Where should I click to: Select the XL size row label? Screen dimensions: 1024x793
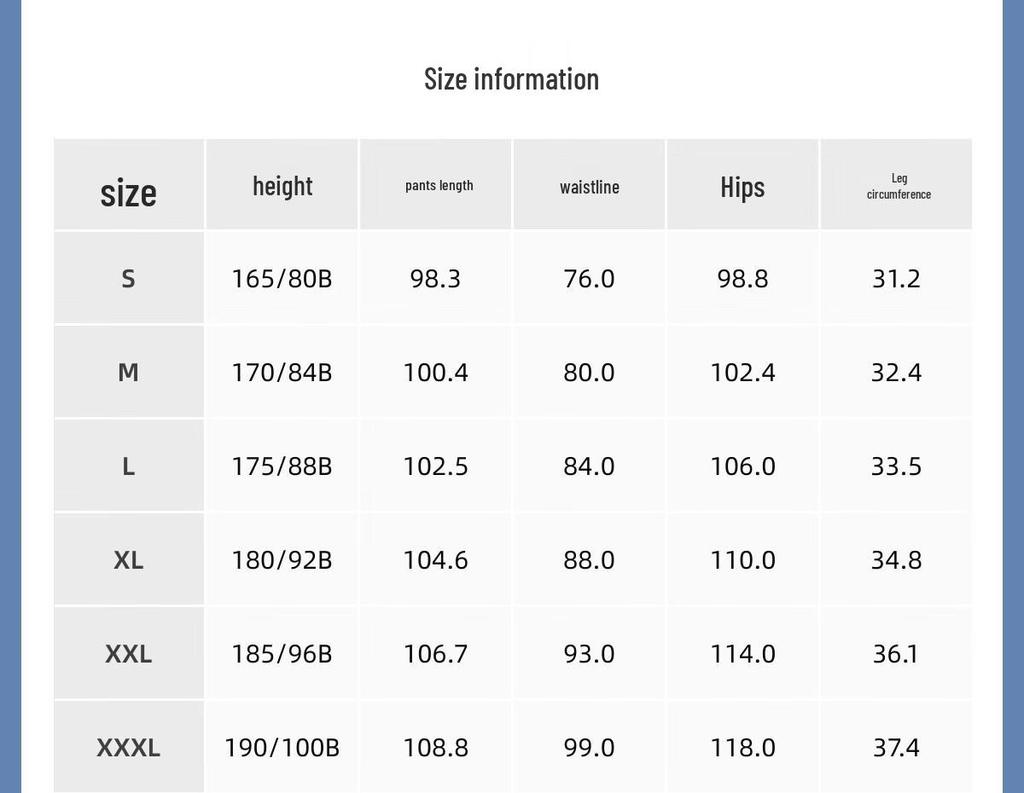[x=129, y=560]
